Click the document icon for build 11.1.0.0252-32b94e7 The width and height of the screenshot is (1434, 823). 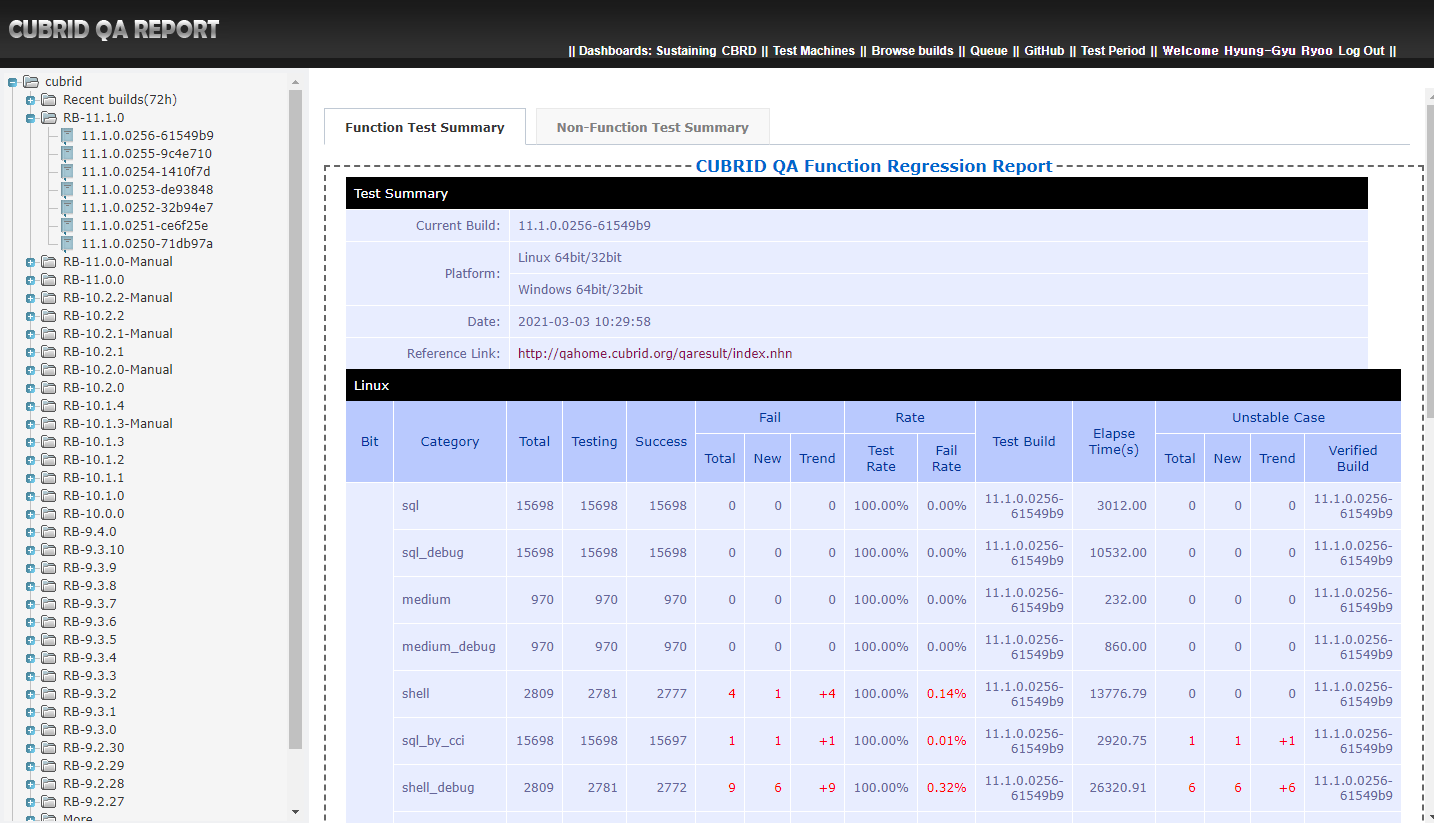point(67,208)
